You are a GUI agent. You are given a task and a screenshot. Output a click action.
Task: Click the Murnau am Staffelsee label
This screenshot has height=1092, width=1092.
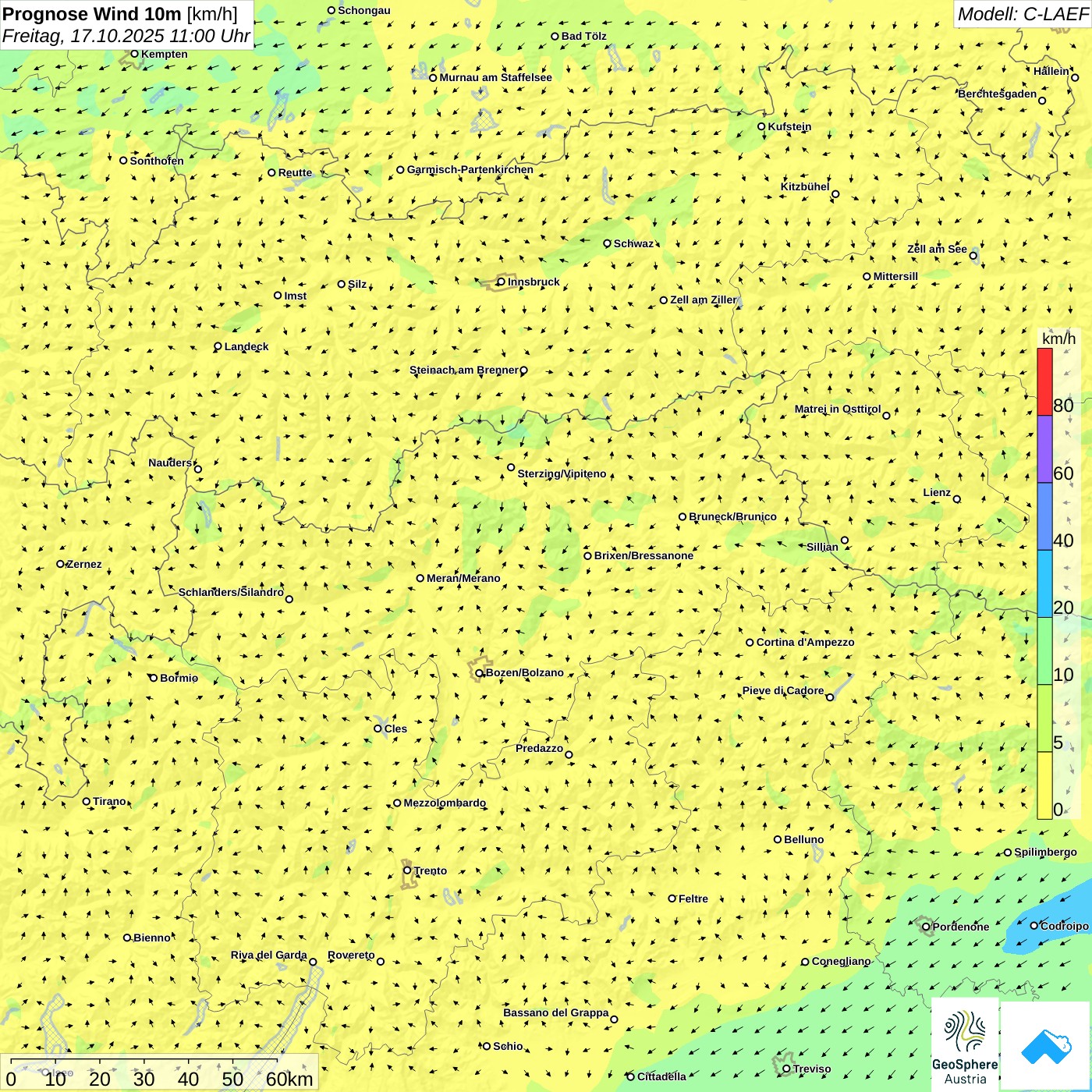tap(495, 77)
